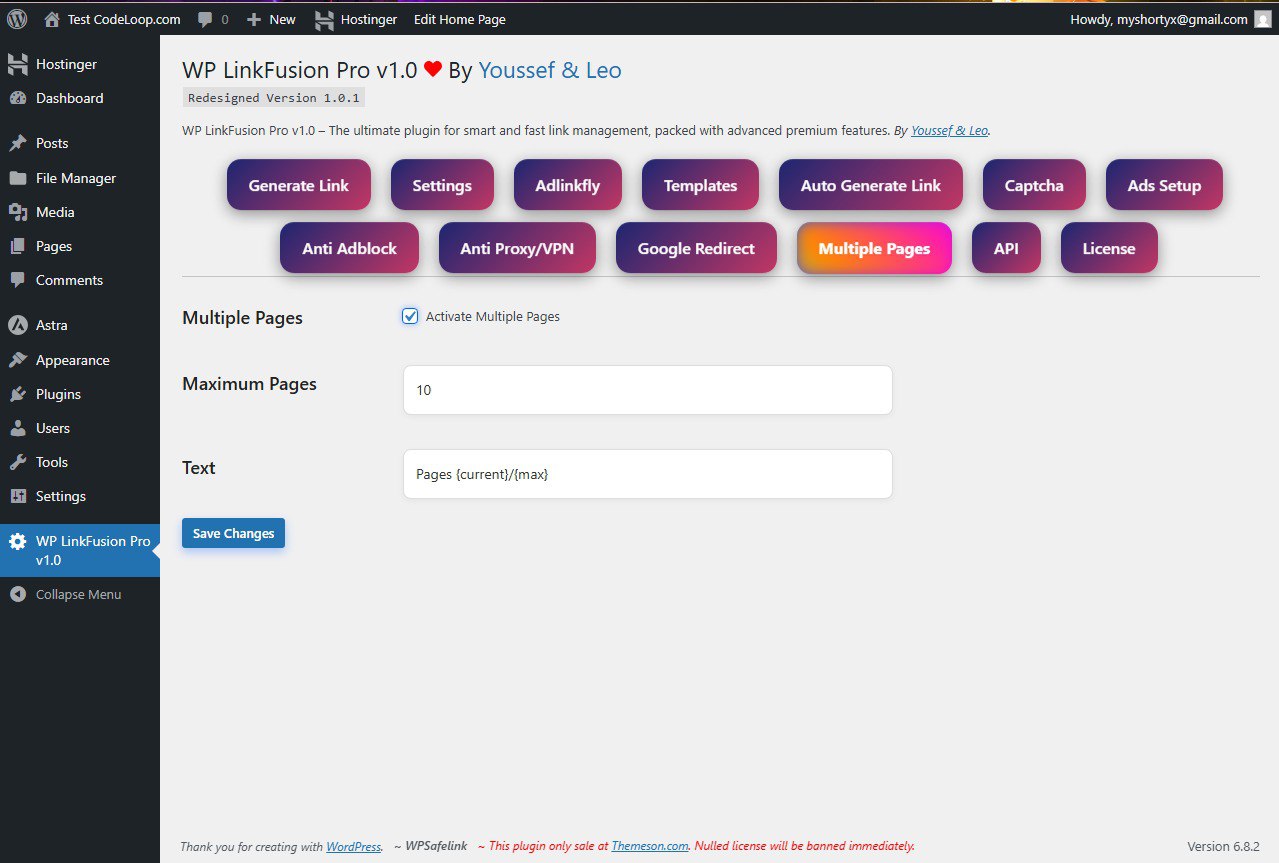Click the WP LinkFusion Pro gear icon
The width and height of the screenshot is (1279, 863).
(x=18, y=541)
